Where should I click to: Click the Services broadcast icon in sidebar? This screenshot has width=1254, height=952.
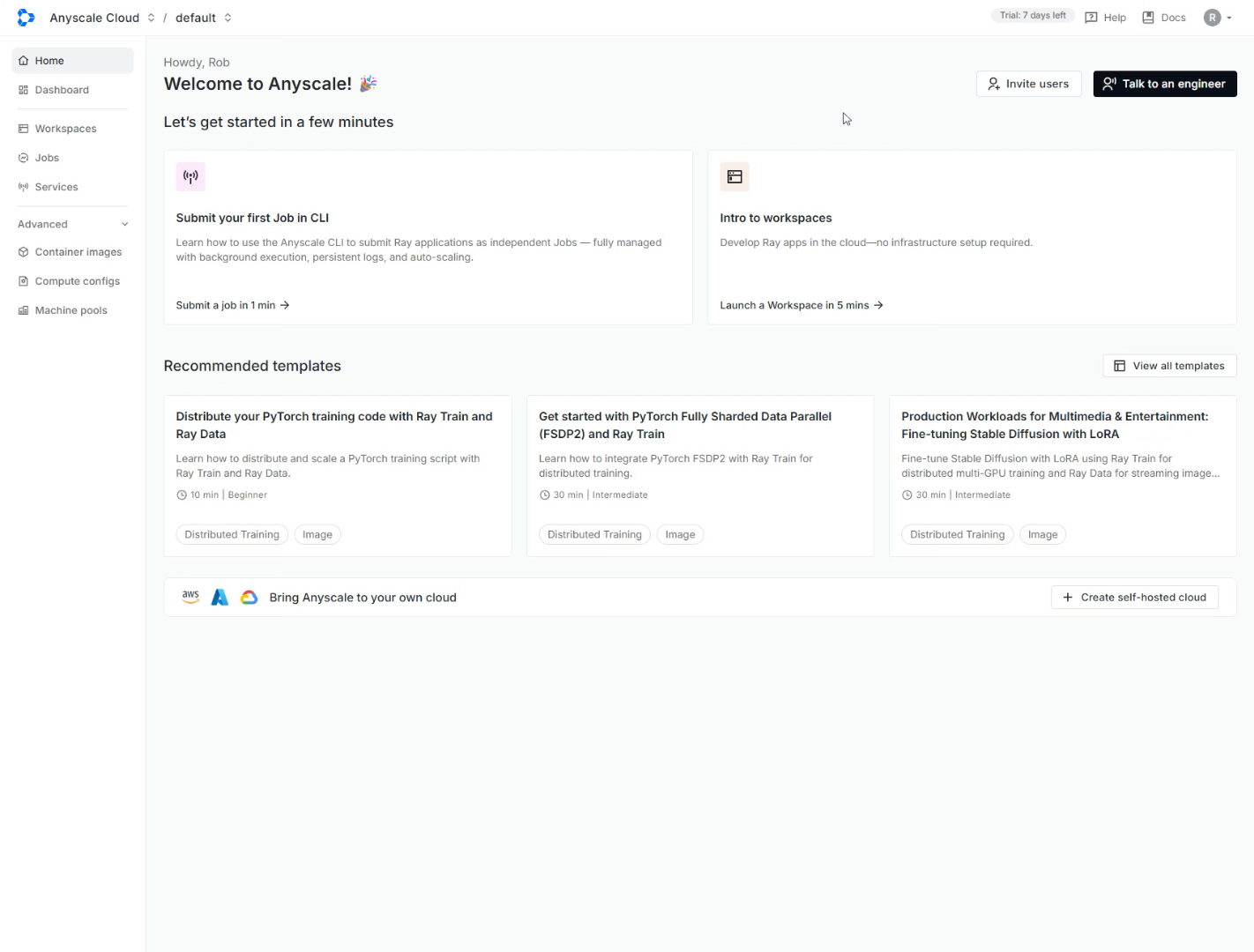pos(24,187)
